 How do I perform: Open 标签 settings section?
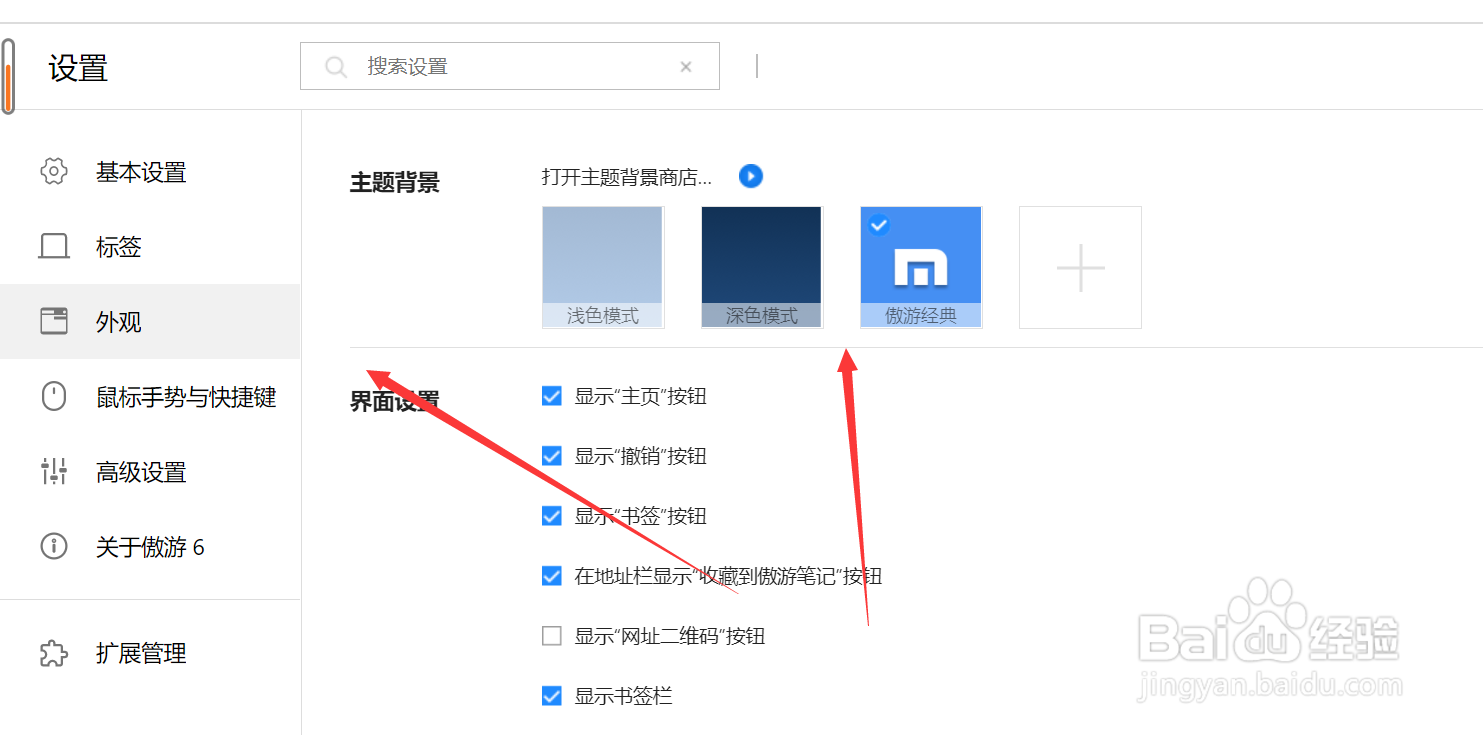click(150, 246)
